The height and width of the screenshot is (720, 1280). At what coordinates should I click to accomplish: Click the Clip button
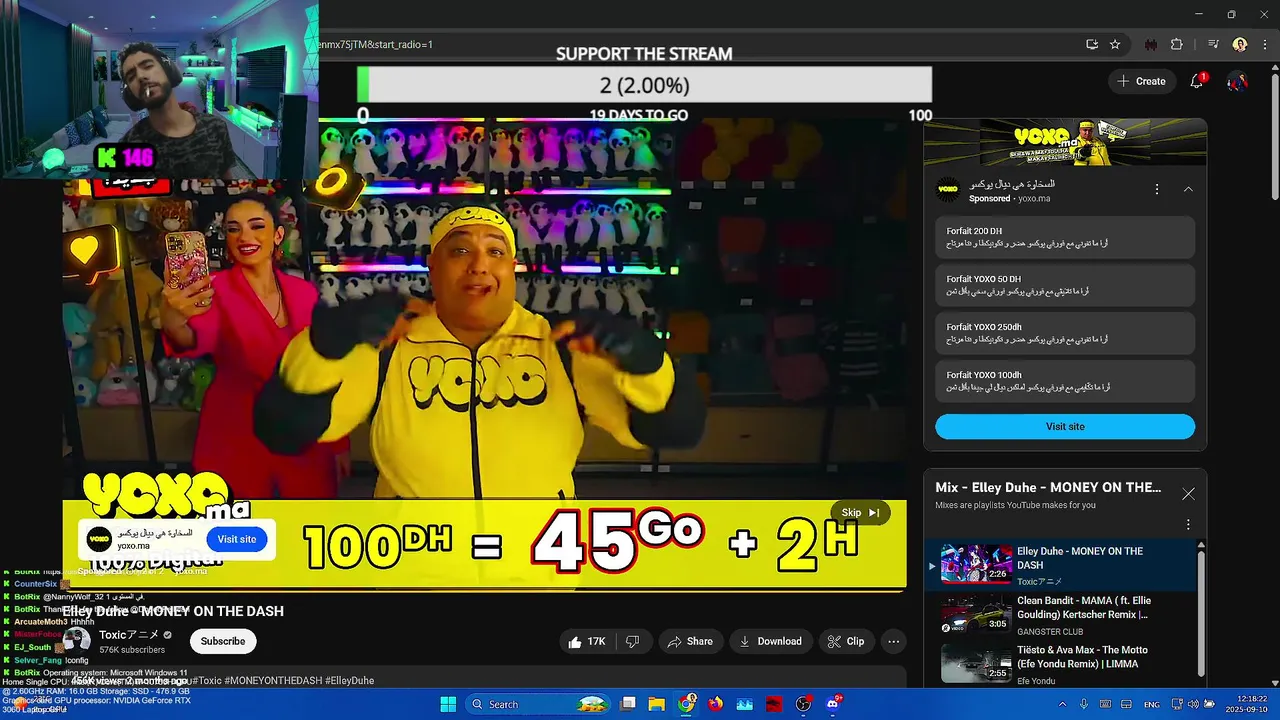845,641
